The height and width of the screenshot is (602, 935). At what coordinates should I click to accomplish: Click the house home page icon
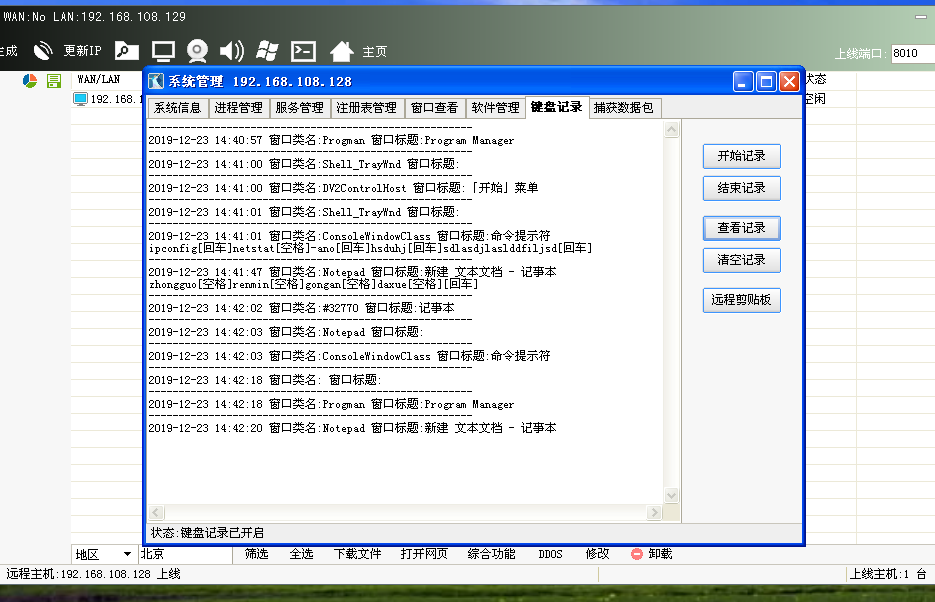(342, 52)
